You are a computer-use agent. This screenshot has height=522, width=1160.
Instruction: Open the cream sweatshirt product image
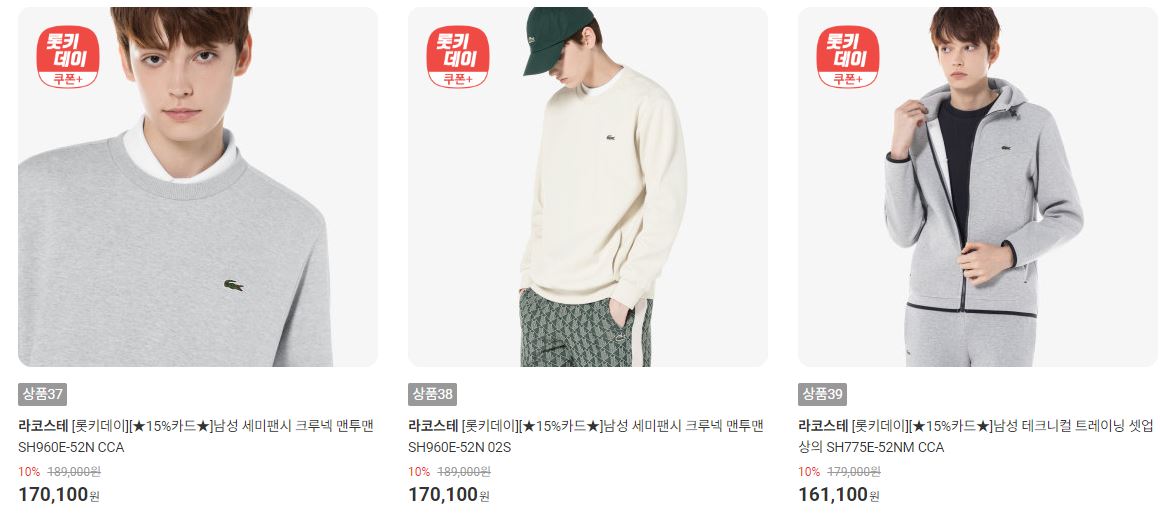(x=587, y=187)
